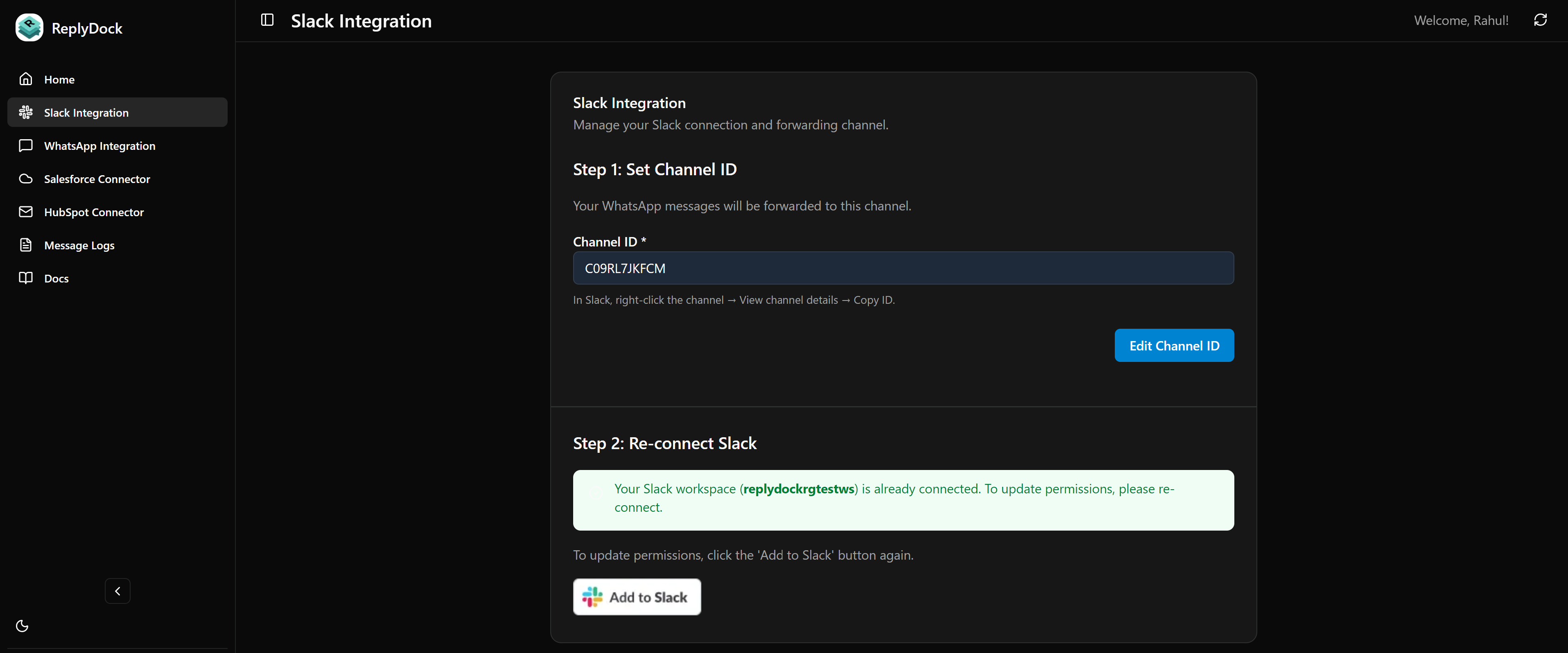Toggle dark mode with moon icon
The height and width of the screenshot is (653, 1568).
pos(22,626)
